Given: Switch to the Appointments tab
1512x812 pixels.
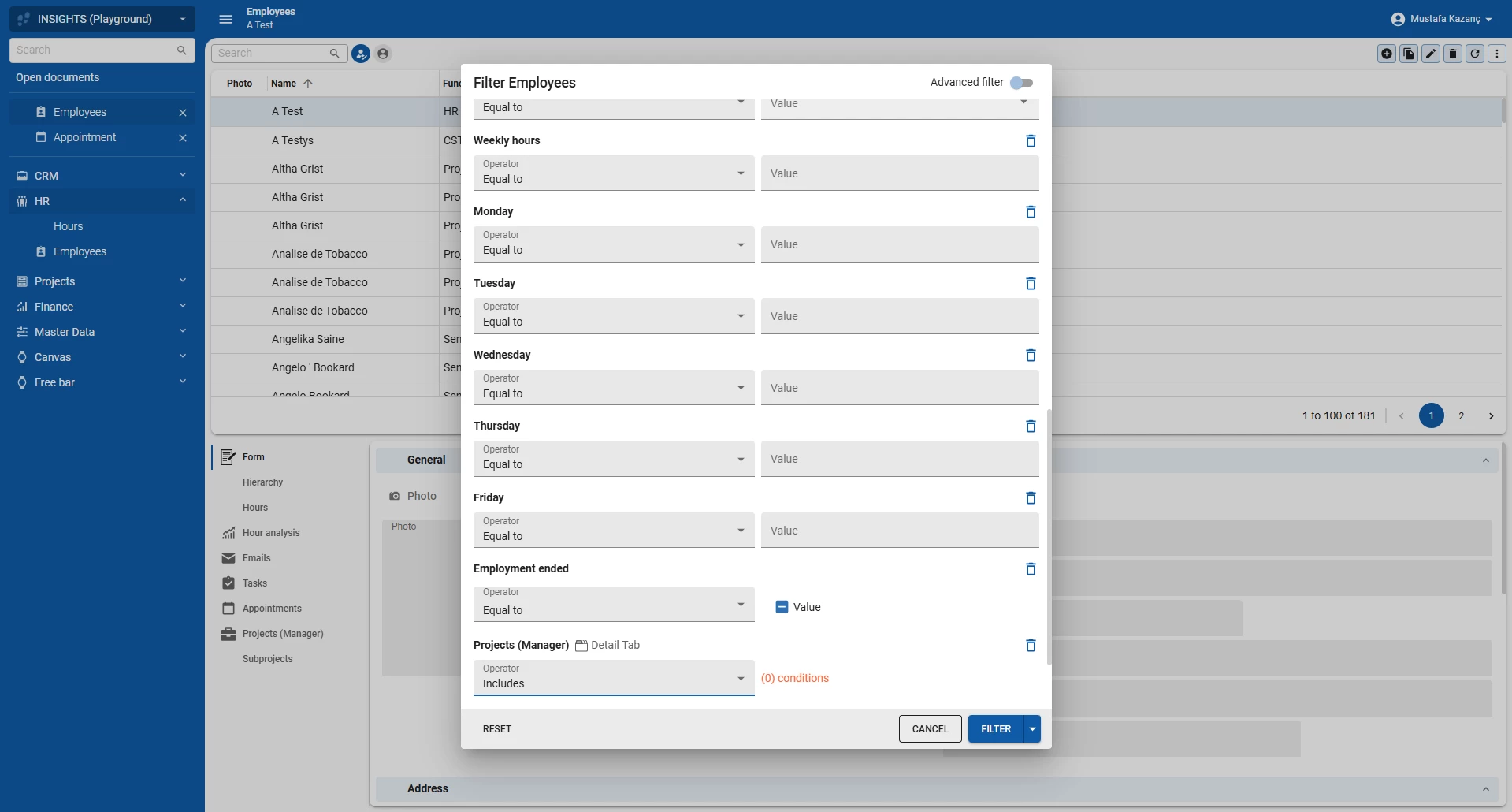Looking at the screenshot, I should tap(272, 609).
